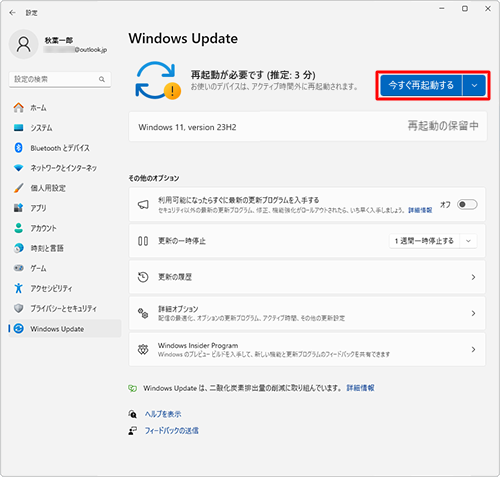The width and height of the screenshot is (500, 477).
Task: Click the システム monitor icon in sidebar
Action: pos(19,128)
